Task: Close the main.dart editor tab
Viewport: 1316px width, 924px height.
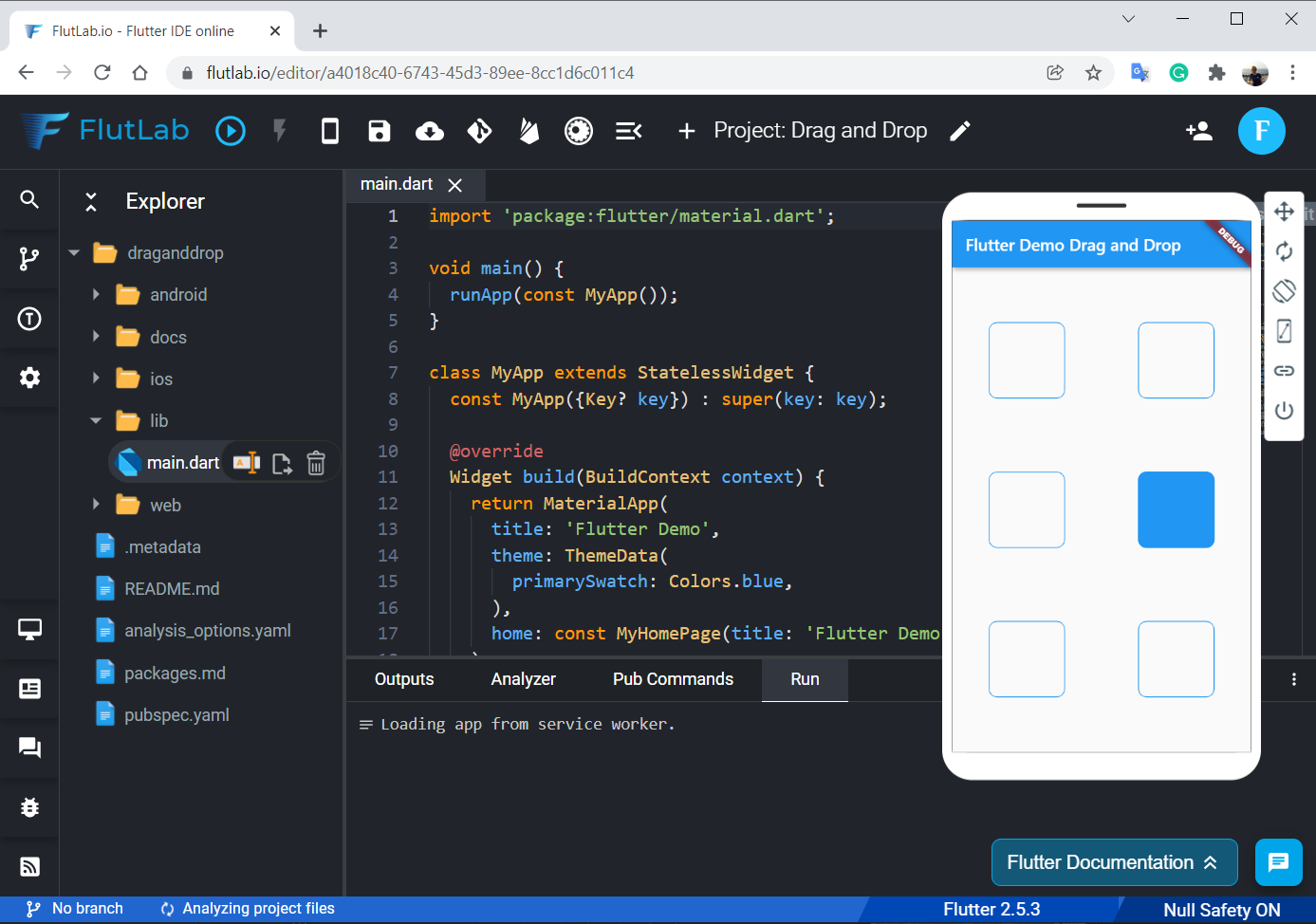Action: 455,185
